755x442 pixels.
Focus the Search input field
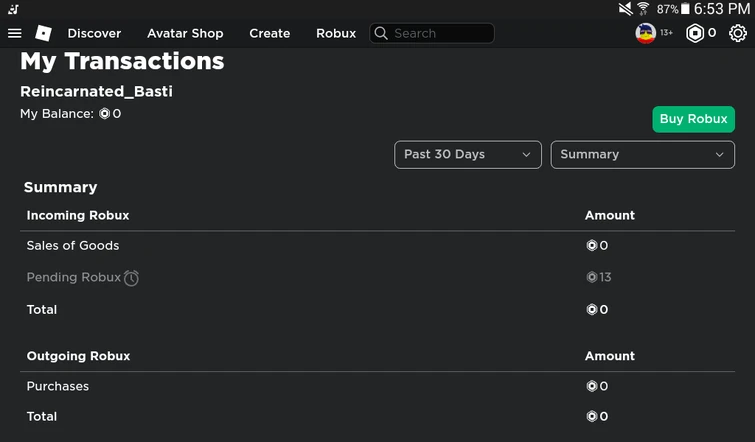point(440,33)
